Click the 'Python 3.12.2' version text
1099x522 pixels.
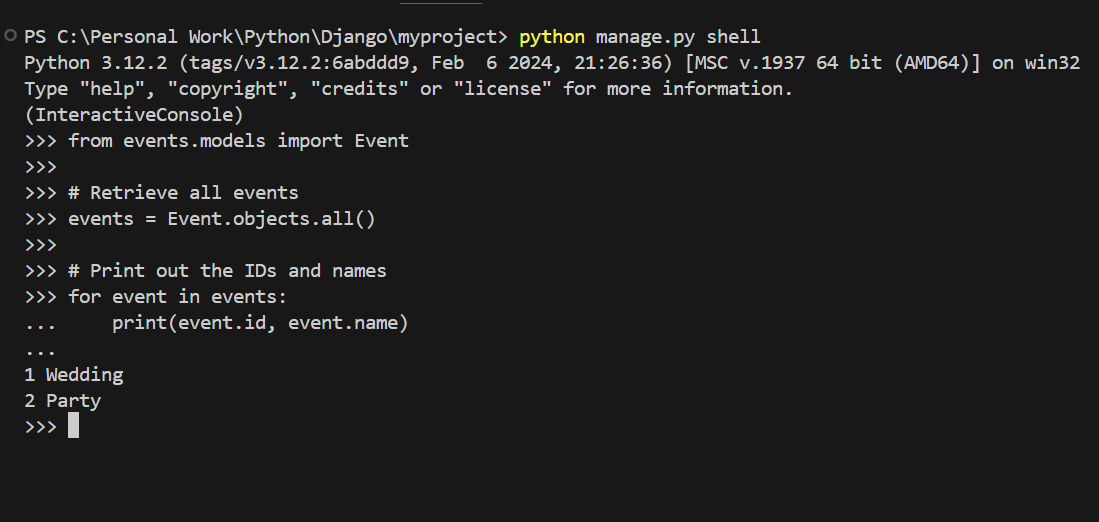85,63
